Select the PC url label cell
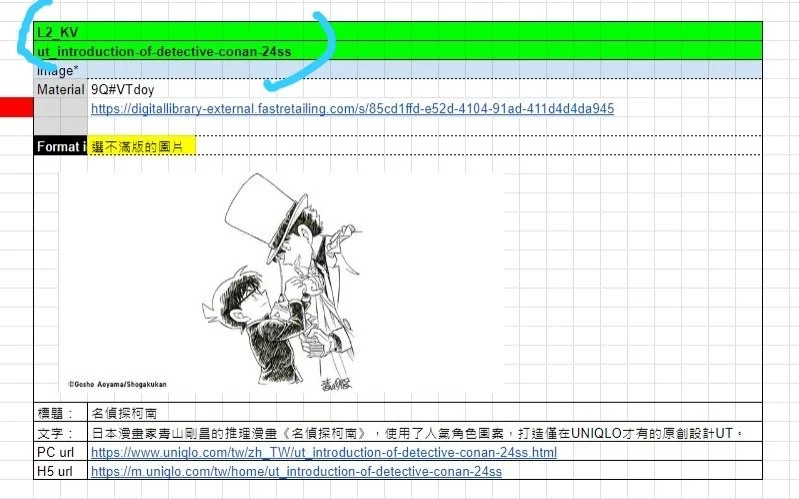 [61, 452]
